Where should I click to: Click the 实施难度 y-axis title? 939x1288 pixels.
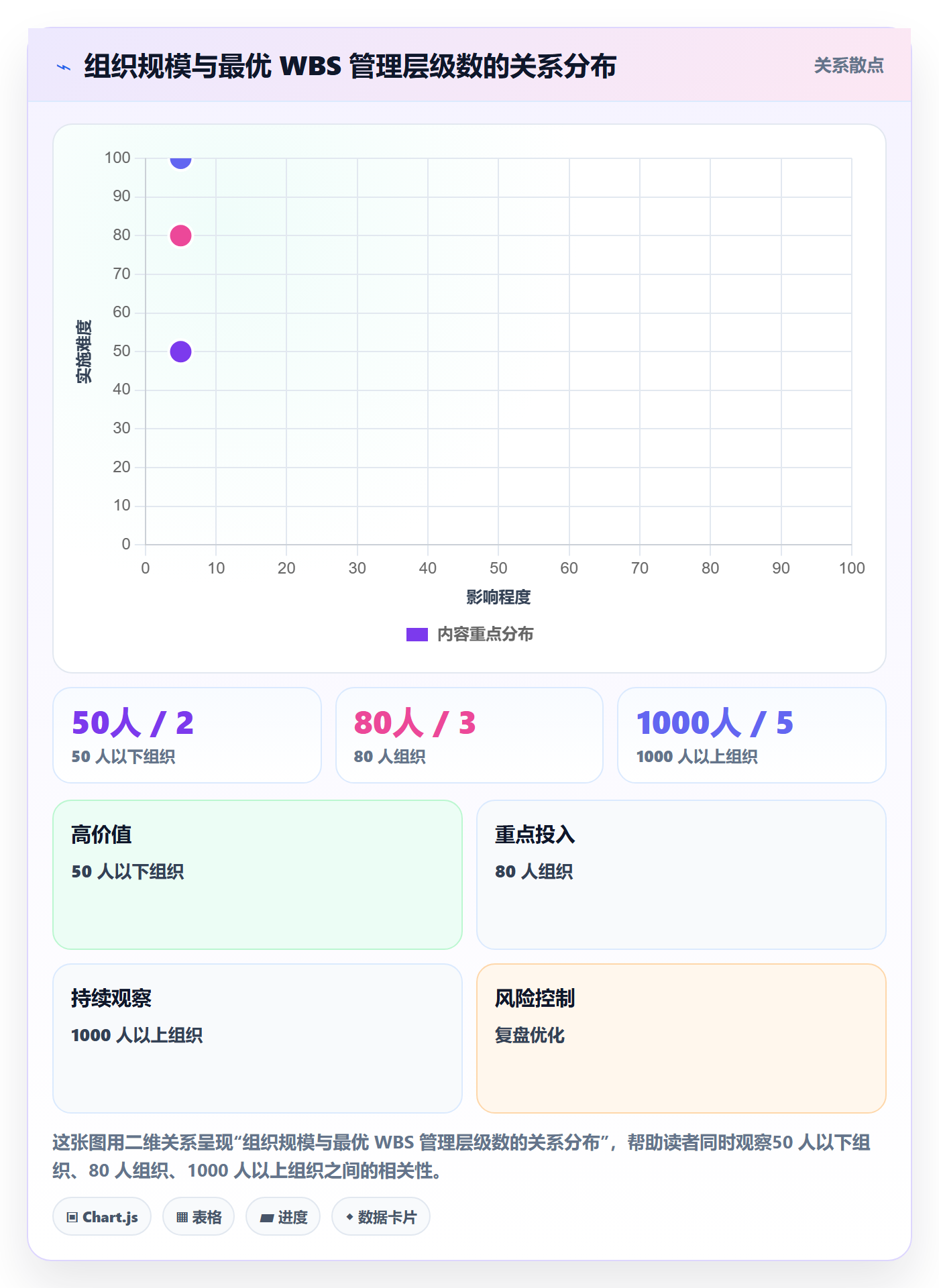click(84, 352)
